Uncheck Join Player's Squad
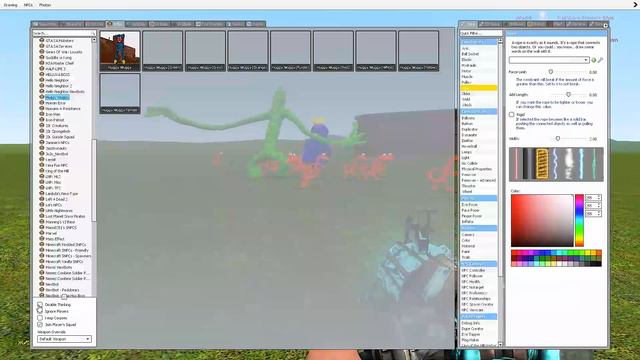The width and height of the screenshot is (640, 360). point(40,324)
